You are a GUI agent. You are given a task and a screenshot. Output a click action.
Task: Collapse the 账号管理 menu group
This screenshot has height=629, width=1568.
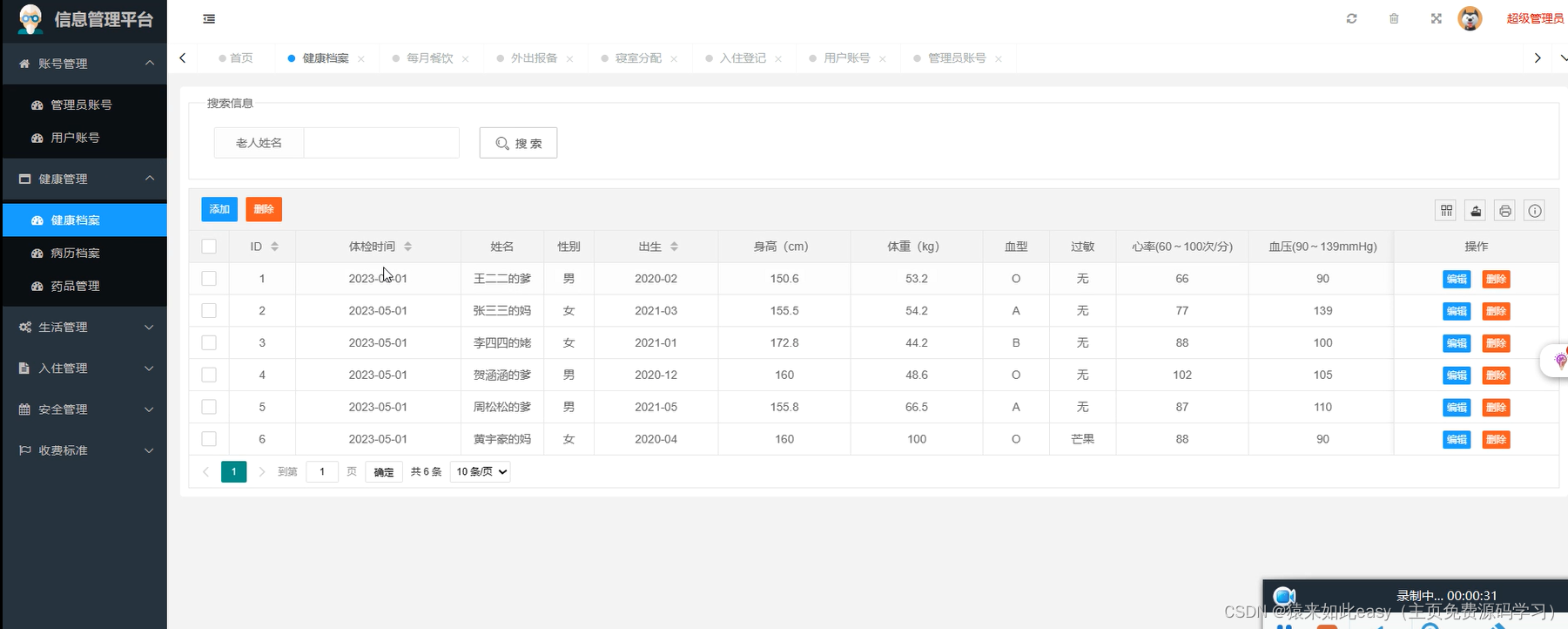[x=84, y=64]
